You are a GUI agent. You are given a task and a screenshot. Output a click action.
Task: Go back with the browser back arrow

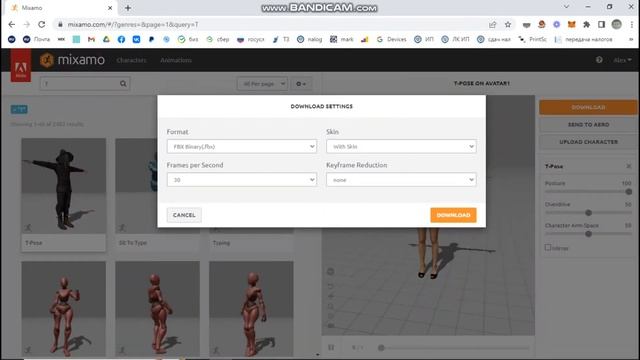click(11, 24)
